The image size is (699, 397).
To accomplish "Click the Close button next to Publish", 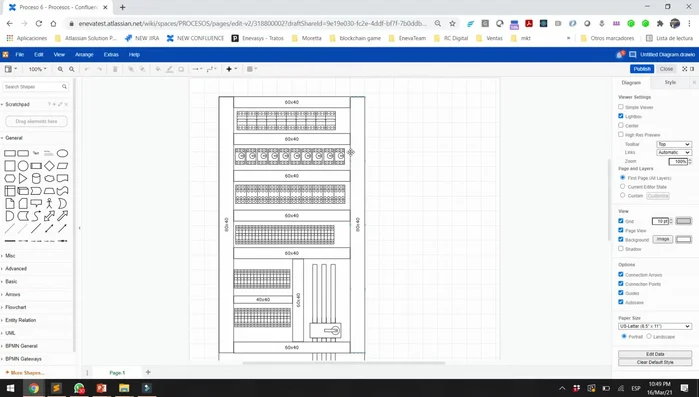I will click(666, 69).
